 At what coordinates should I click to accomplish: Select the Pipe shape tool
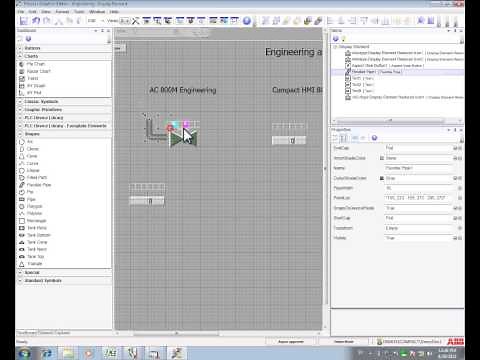[x=31, y=199]
